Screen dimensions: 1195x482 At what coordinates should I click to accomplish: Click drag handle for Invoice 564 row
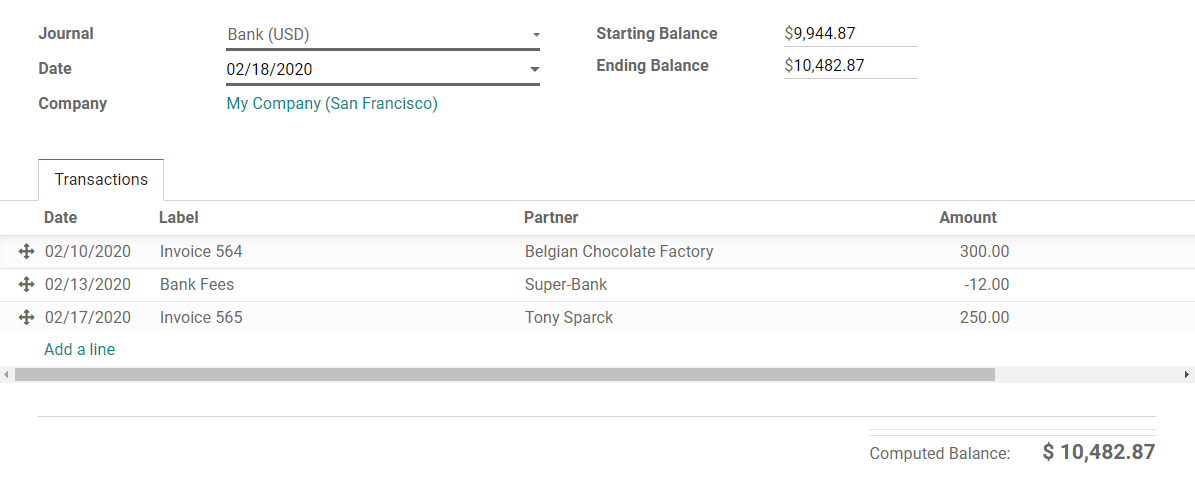(x=27, y=252)
